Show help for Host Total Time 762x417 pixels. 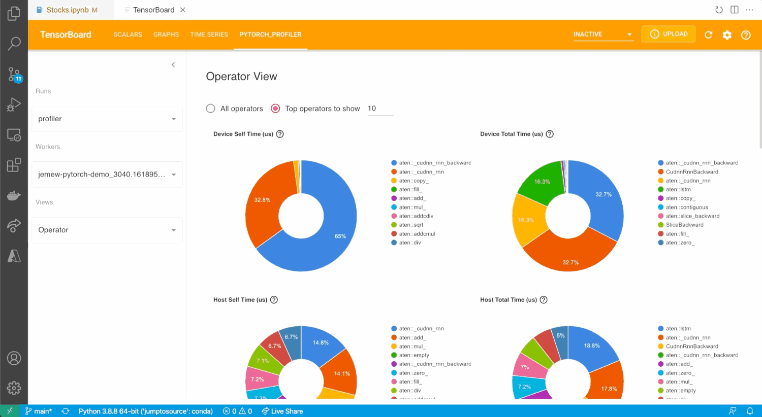coord(543,300)
